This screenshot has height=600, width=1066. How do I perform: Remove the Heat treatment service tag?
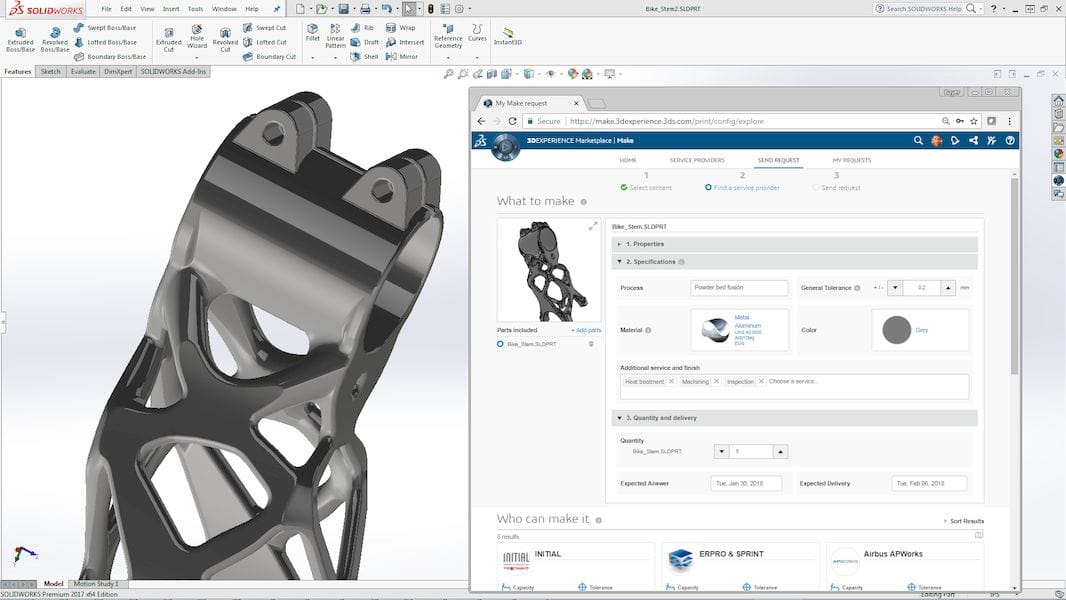671,381
